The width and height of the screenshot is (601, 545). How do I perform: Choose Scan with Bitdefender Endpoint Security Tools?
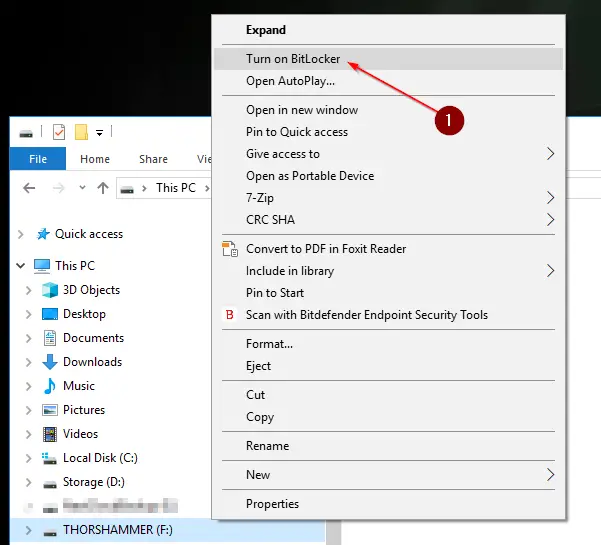click(x=388, y=315)
